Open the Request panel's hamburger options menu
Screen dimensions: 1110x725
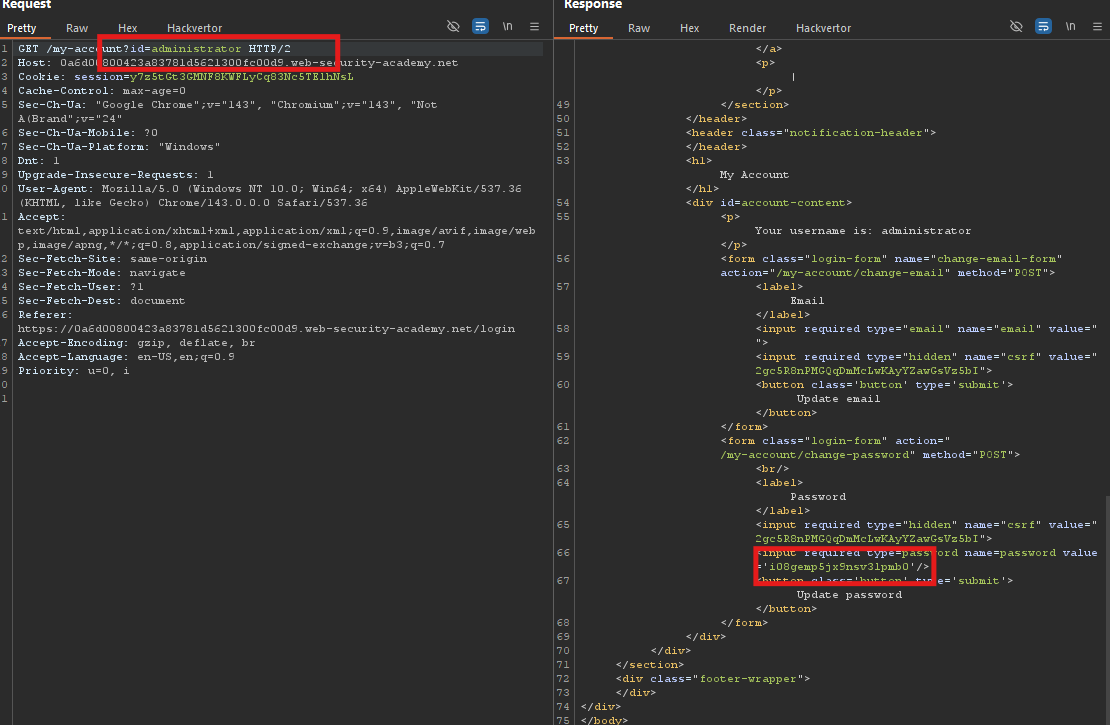(x=534, y=26)
